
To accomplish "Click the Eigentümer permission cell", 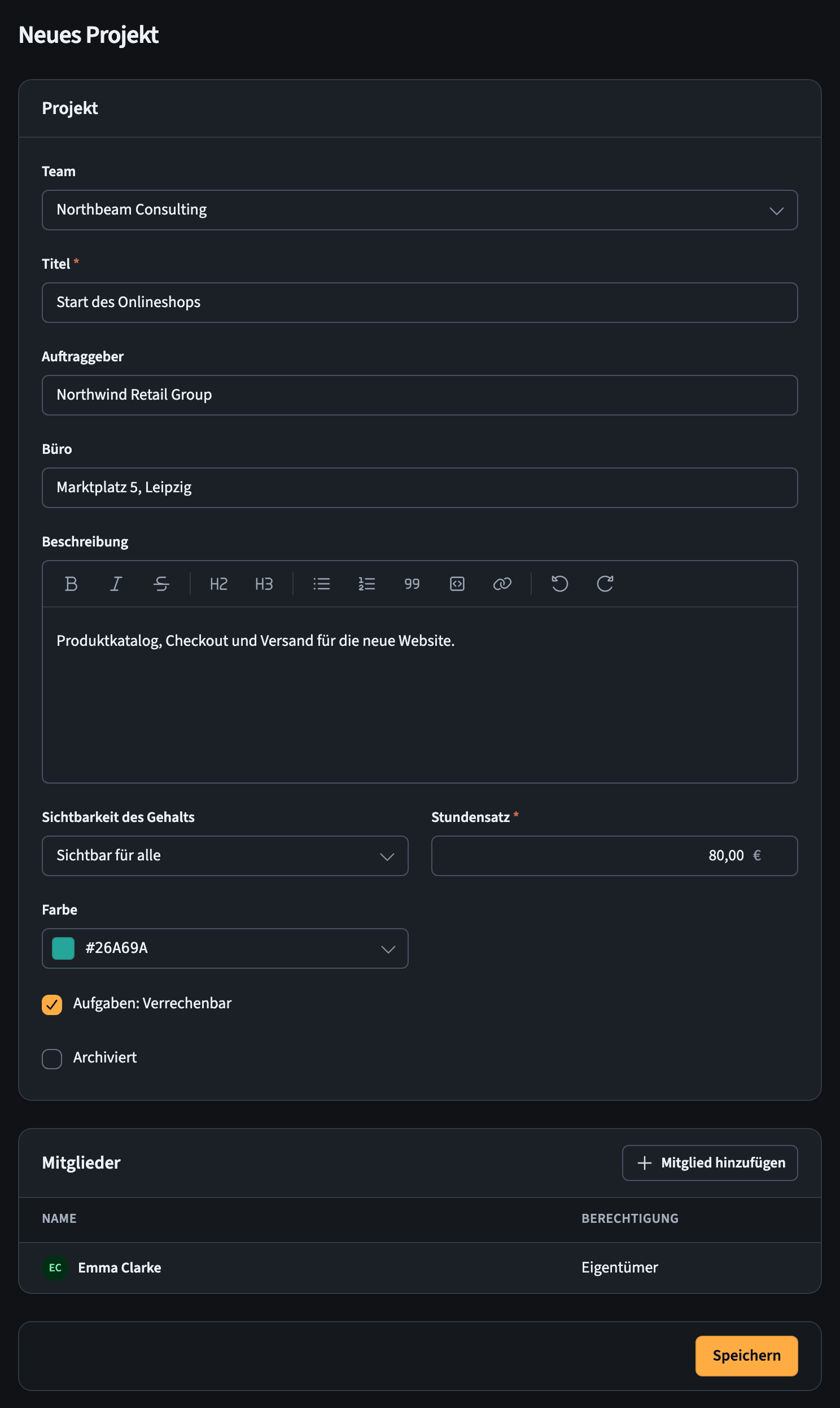I will pyautogui.click(x=620, y=1267).
